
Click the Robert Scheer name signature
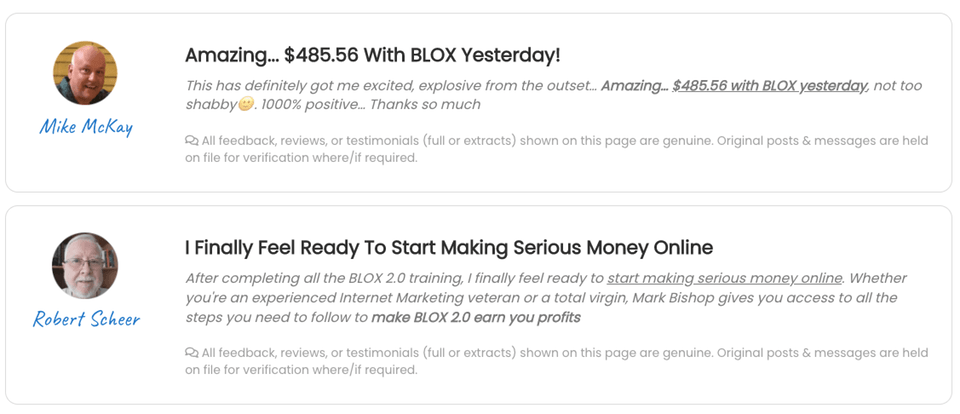coord(86,319)
